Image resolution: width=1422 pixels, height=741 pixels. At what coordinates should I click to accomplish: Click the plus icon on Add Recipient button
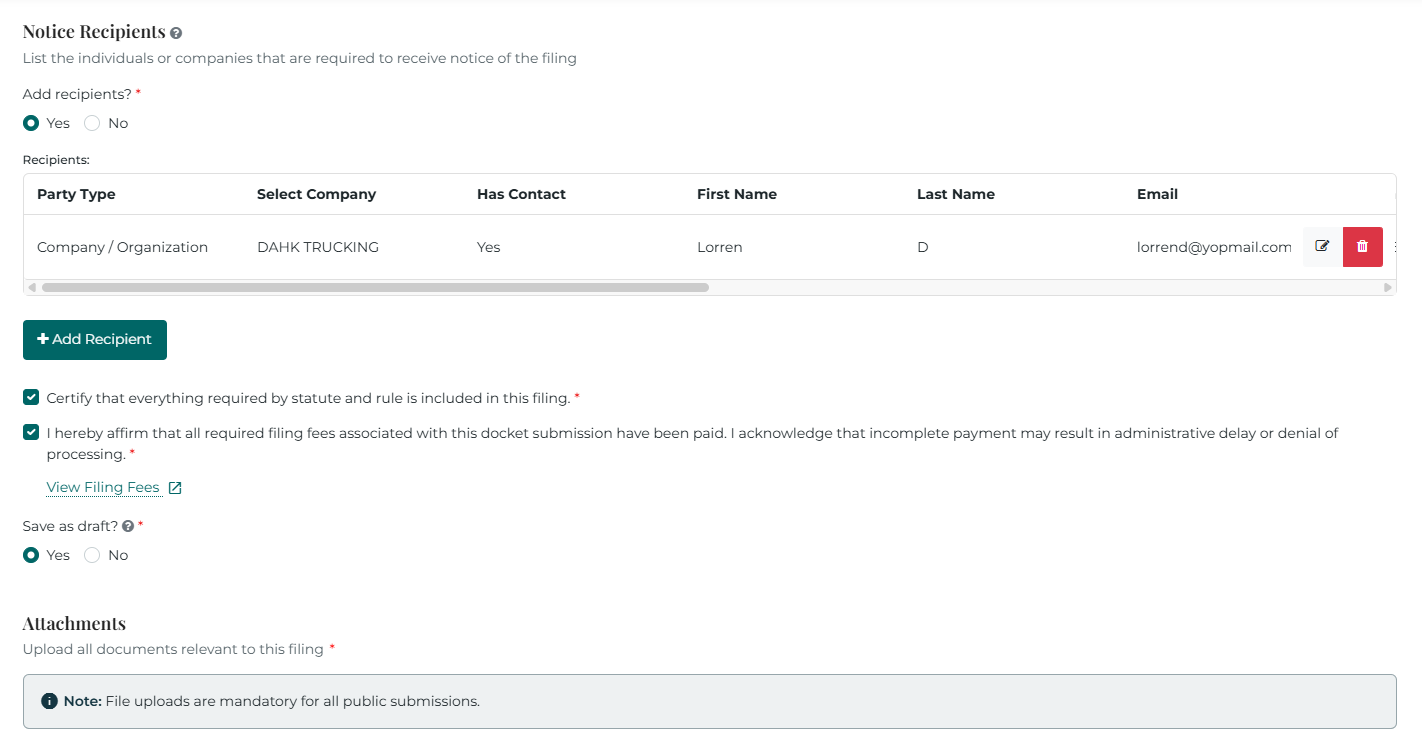[x=43, y=339]
